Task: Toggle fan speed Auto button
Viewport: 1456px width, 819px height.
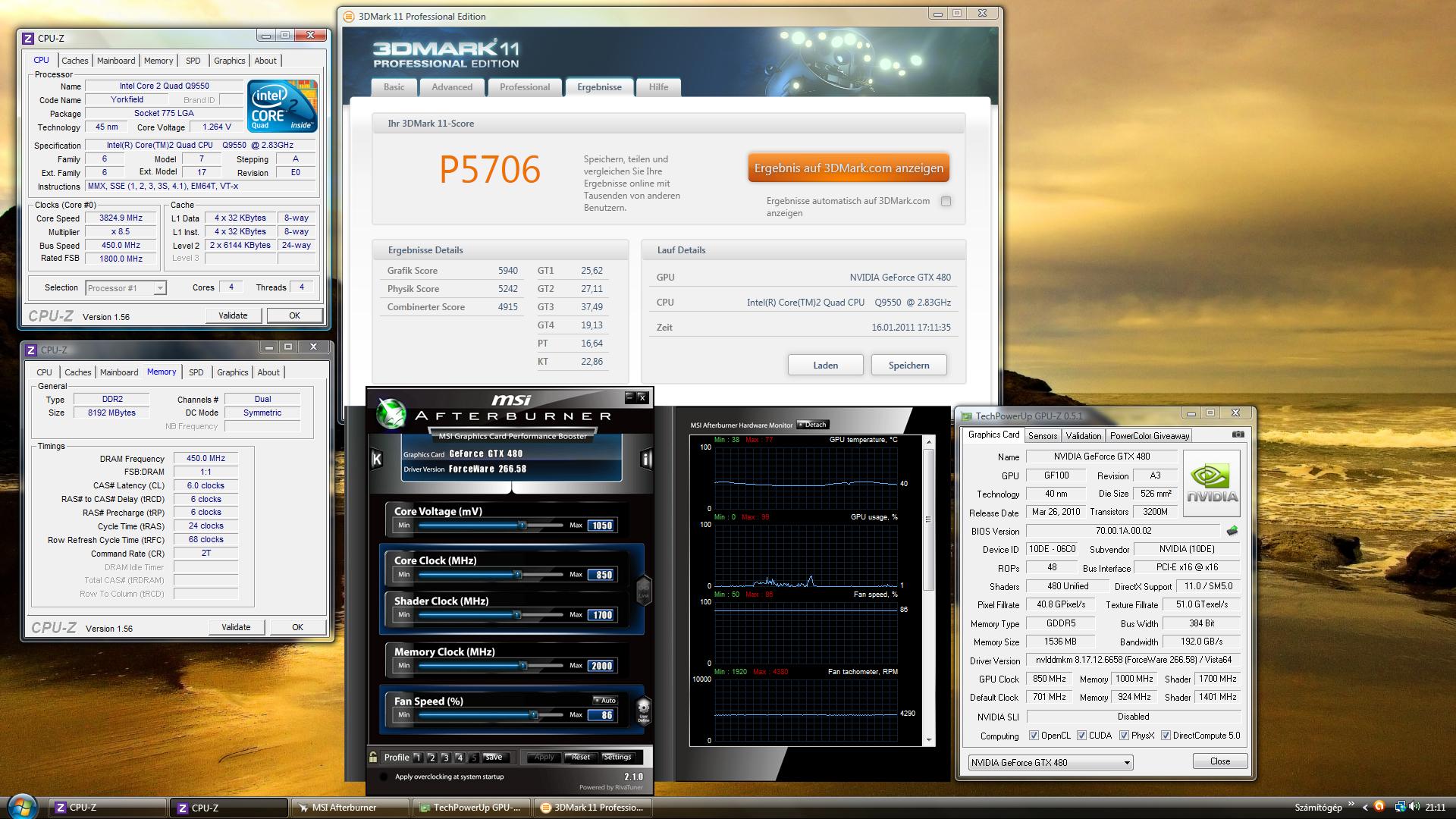Action: pos(605,700)
